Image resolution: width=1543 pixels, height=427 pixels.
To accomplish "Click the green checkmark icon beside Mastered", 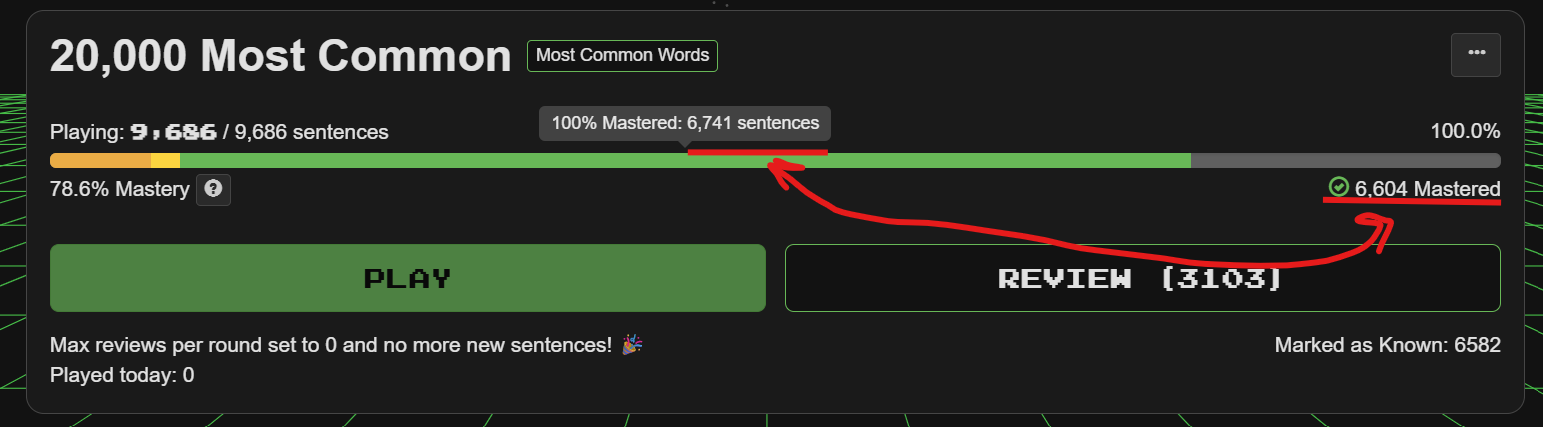I will 1338,187.
